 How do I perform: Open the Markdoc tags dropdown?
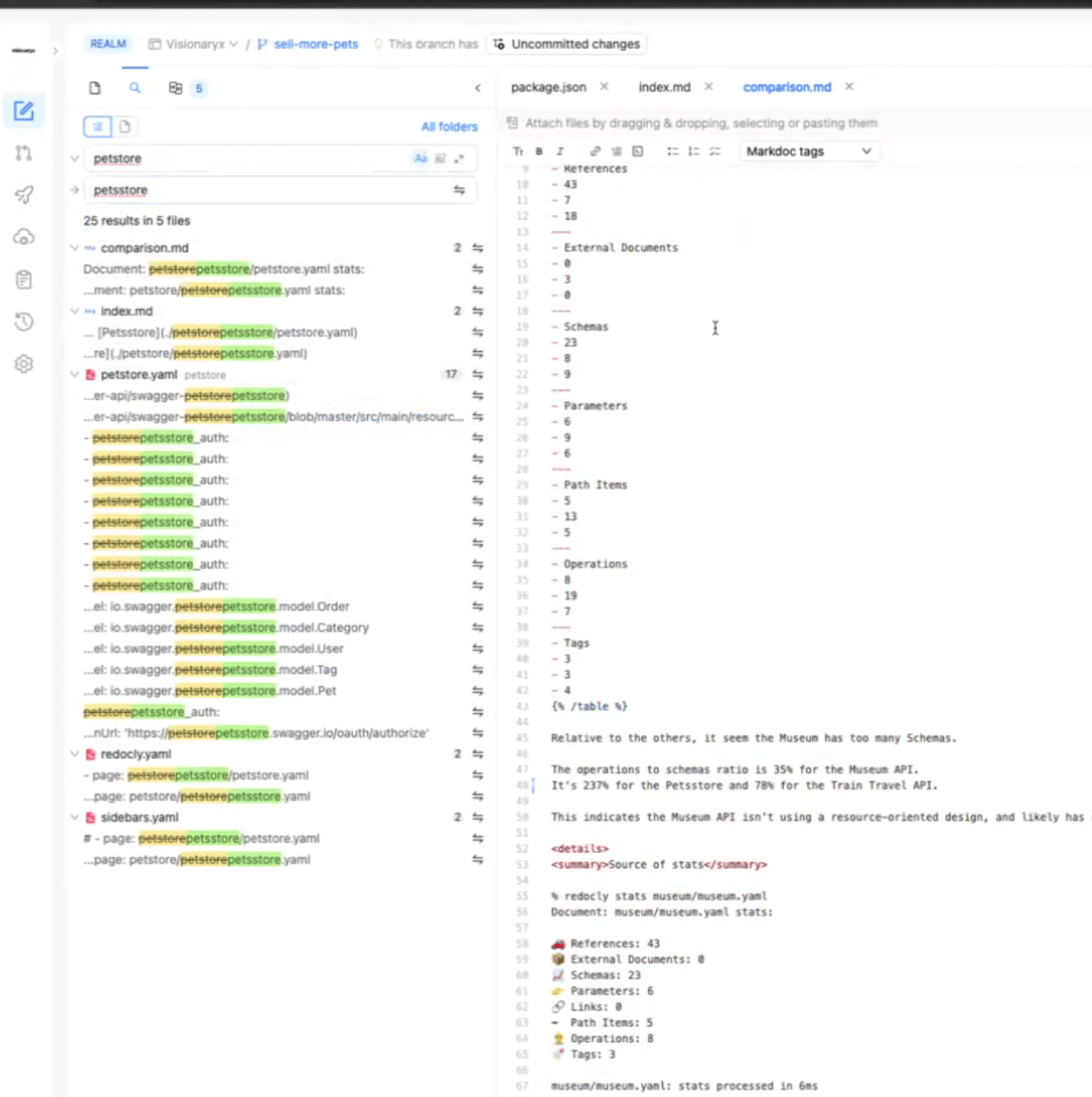coord(808,151)
